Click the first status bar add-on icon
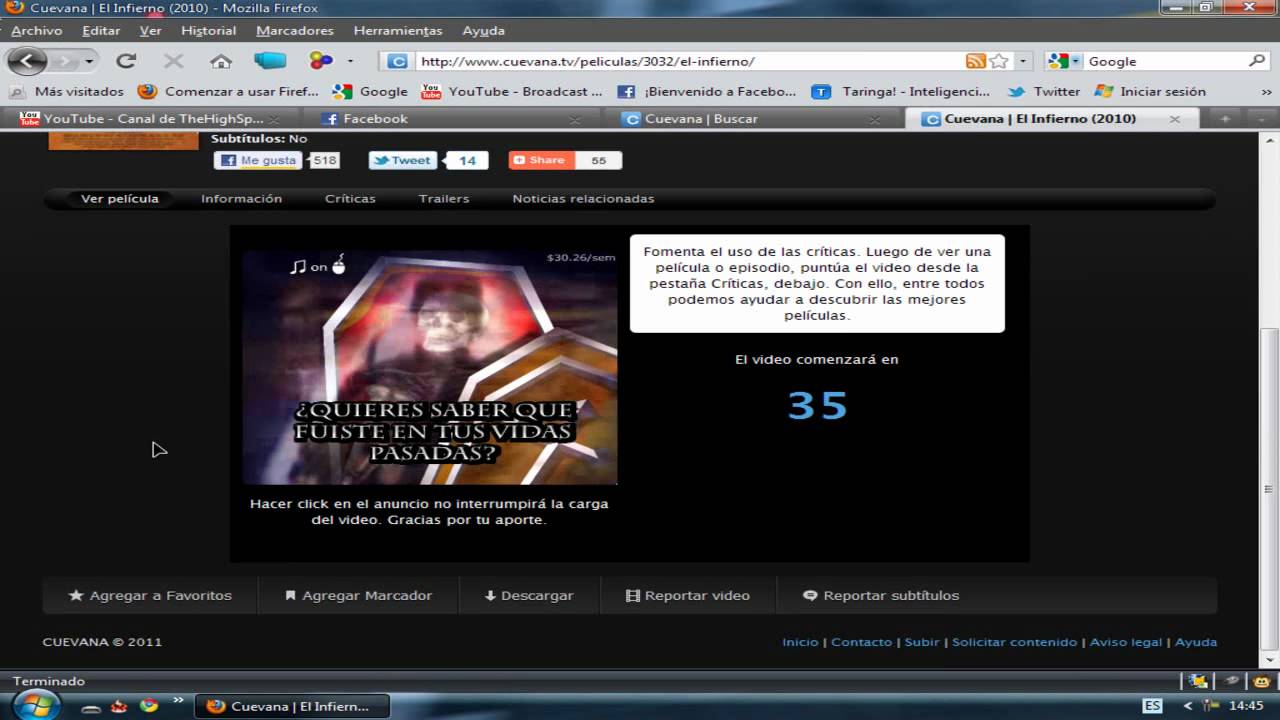1280x720 pixels. [x=1198, y=681]
